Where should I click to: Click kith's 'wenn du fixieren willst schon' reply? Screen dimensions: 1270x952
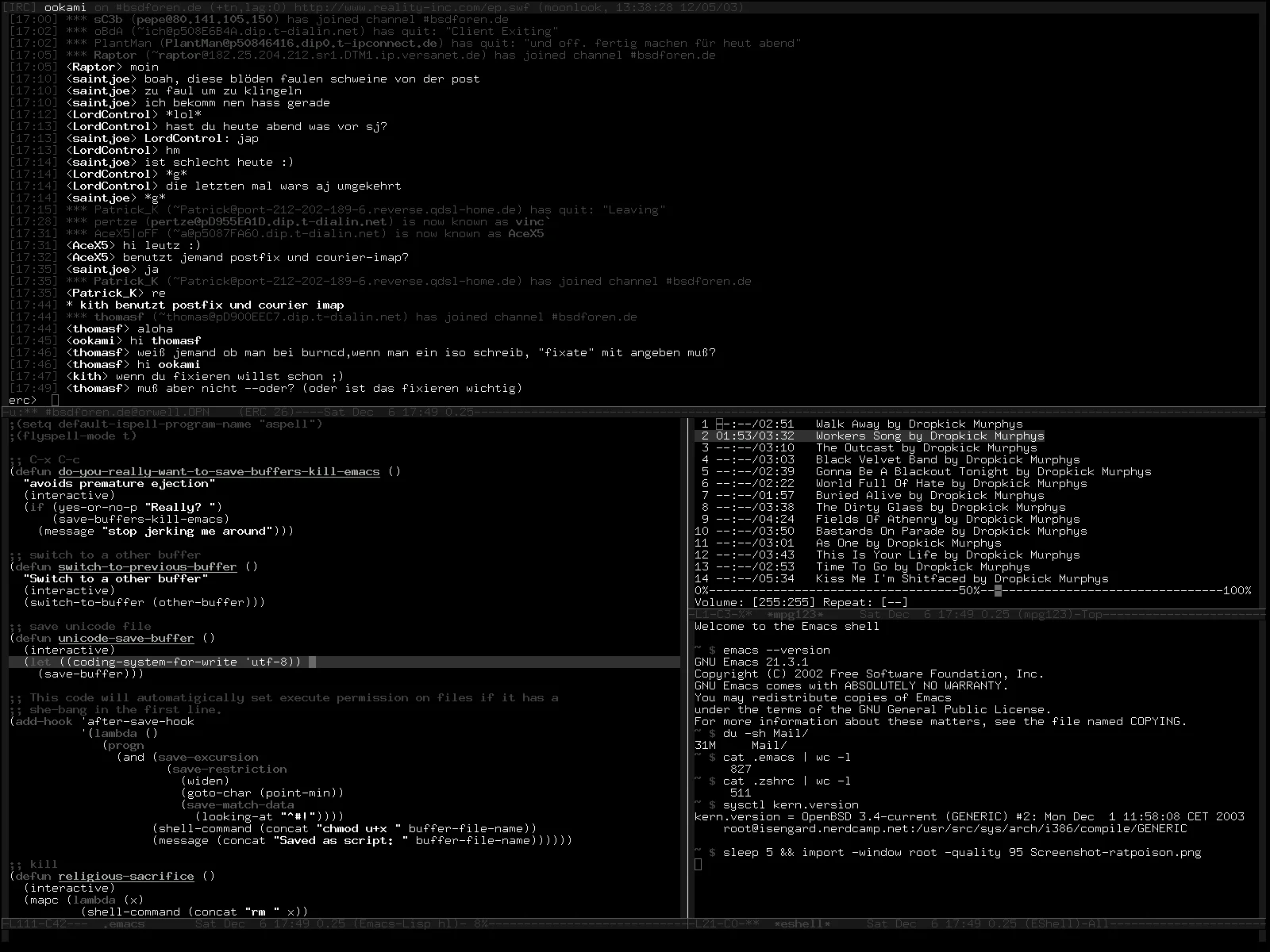(205, 376)
